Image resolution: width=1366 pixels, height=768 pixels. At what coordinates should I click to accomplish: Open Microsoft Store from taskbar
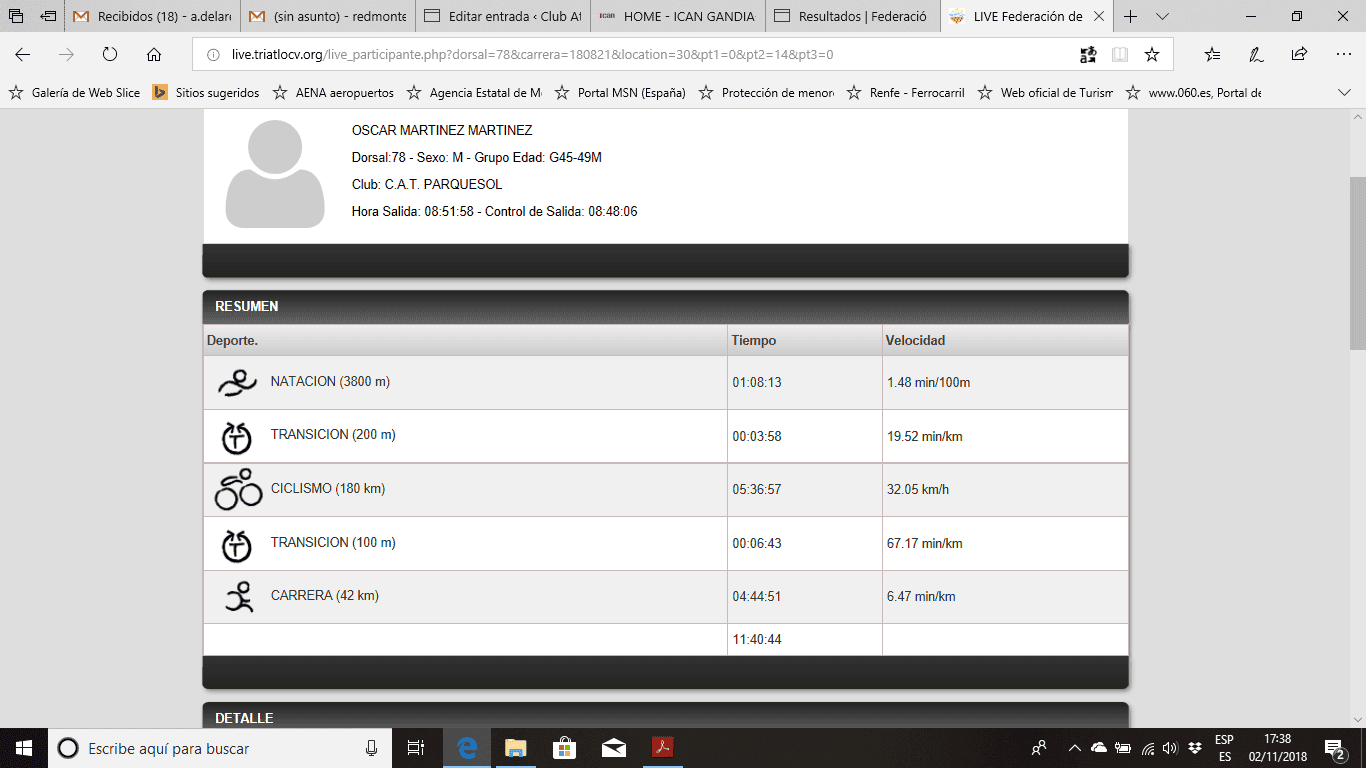(564, 747)
